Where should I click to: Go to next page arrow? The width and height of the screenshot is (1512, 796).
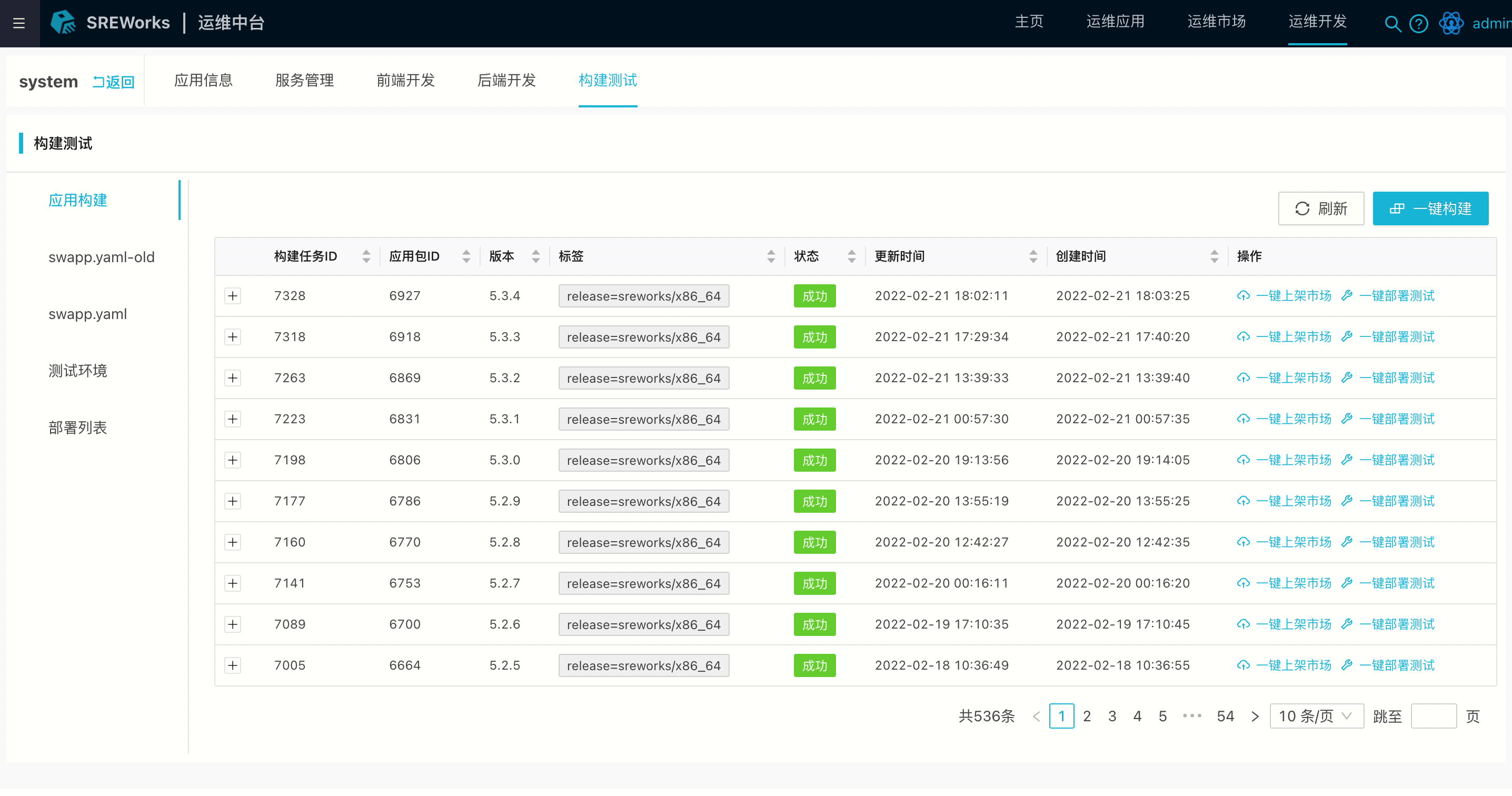(x=1255, y=716)
